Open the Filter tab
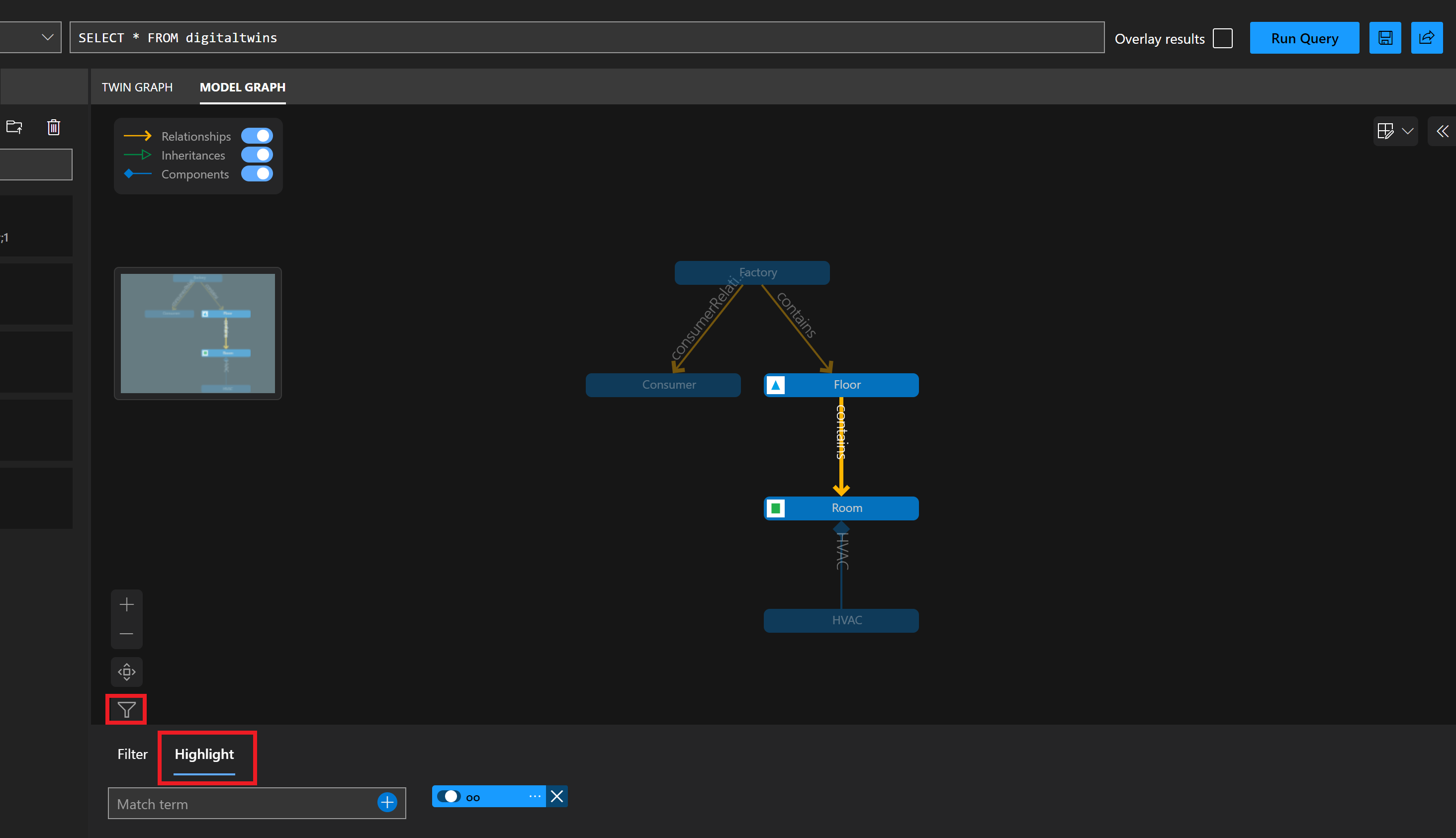The width and height of the screenshot is (1456, 838). tap(132, 754)
